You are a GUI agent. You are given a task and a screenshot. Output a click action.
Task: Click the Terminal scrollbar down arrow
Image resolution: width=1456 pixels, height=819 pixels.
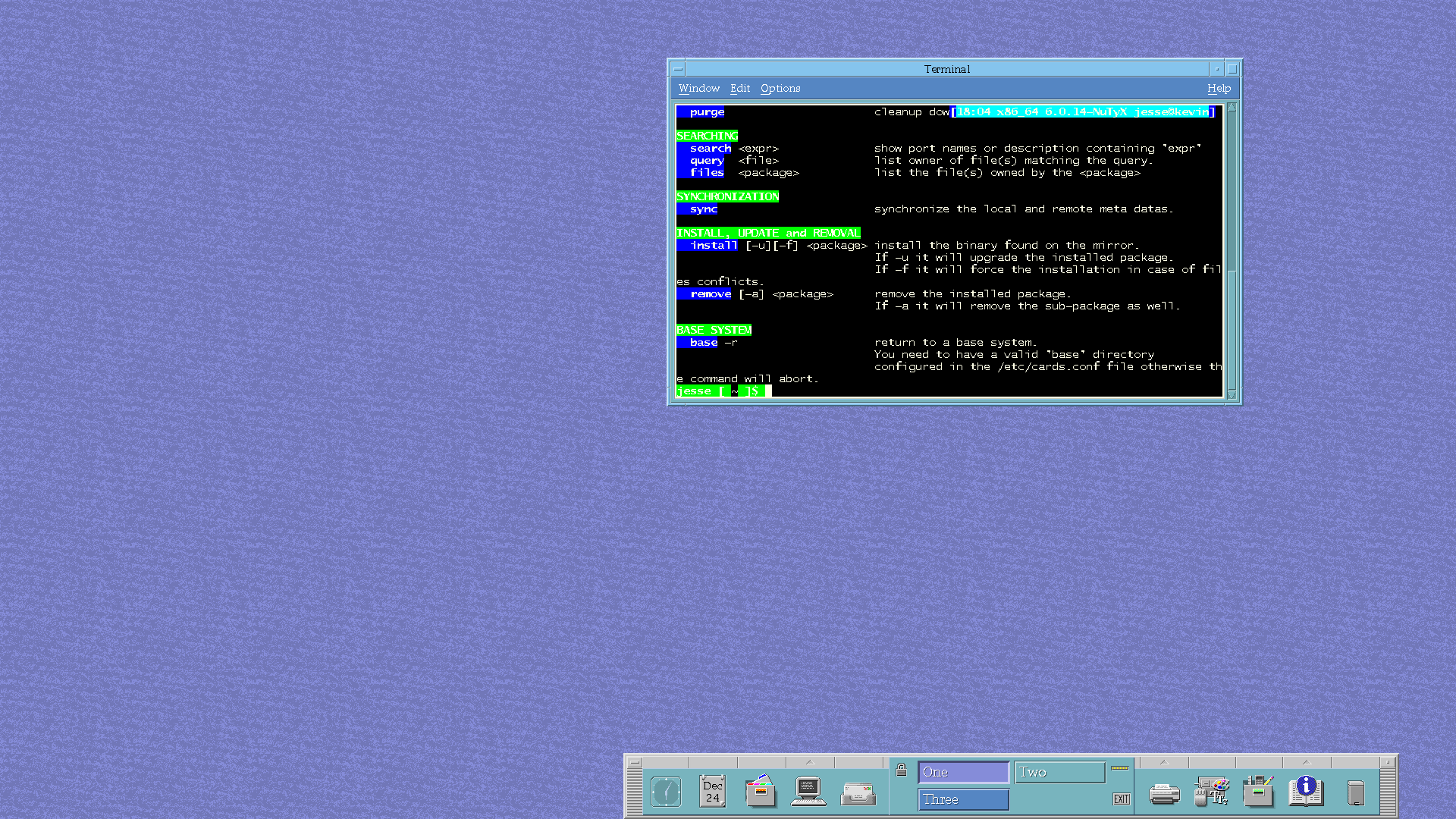1232,394
